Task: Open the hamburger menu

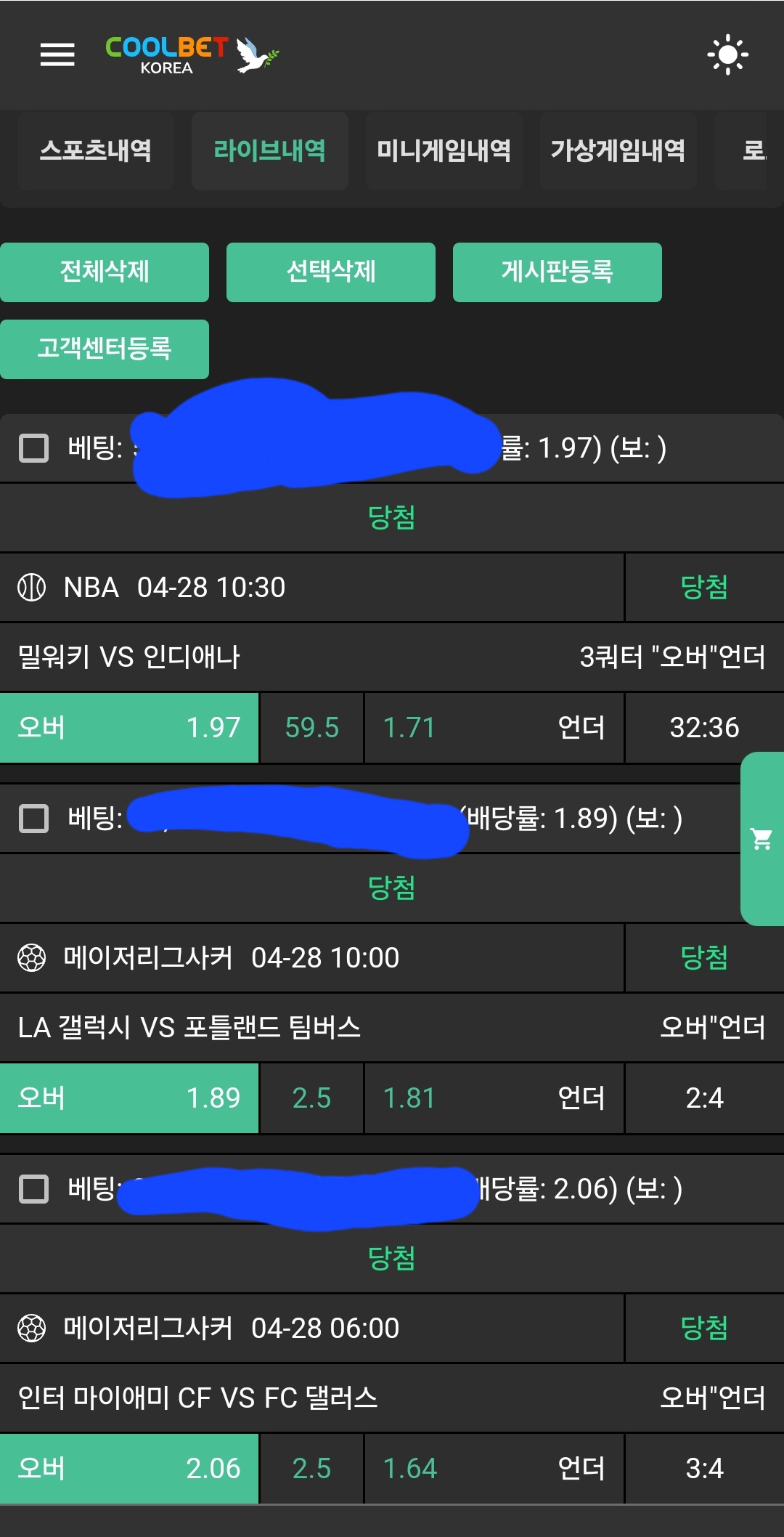Action: tap(57, 54)
